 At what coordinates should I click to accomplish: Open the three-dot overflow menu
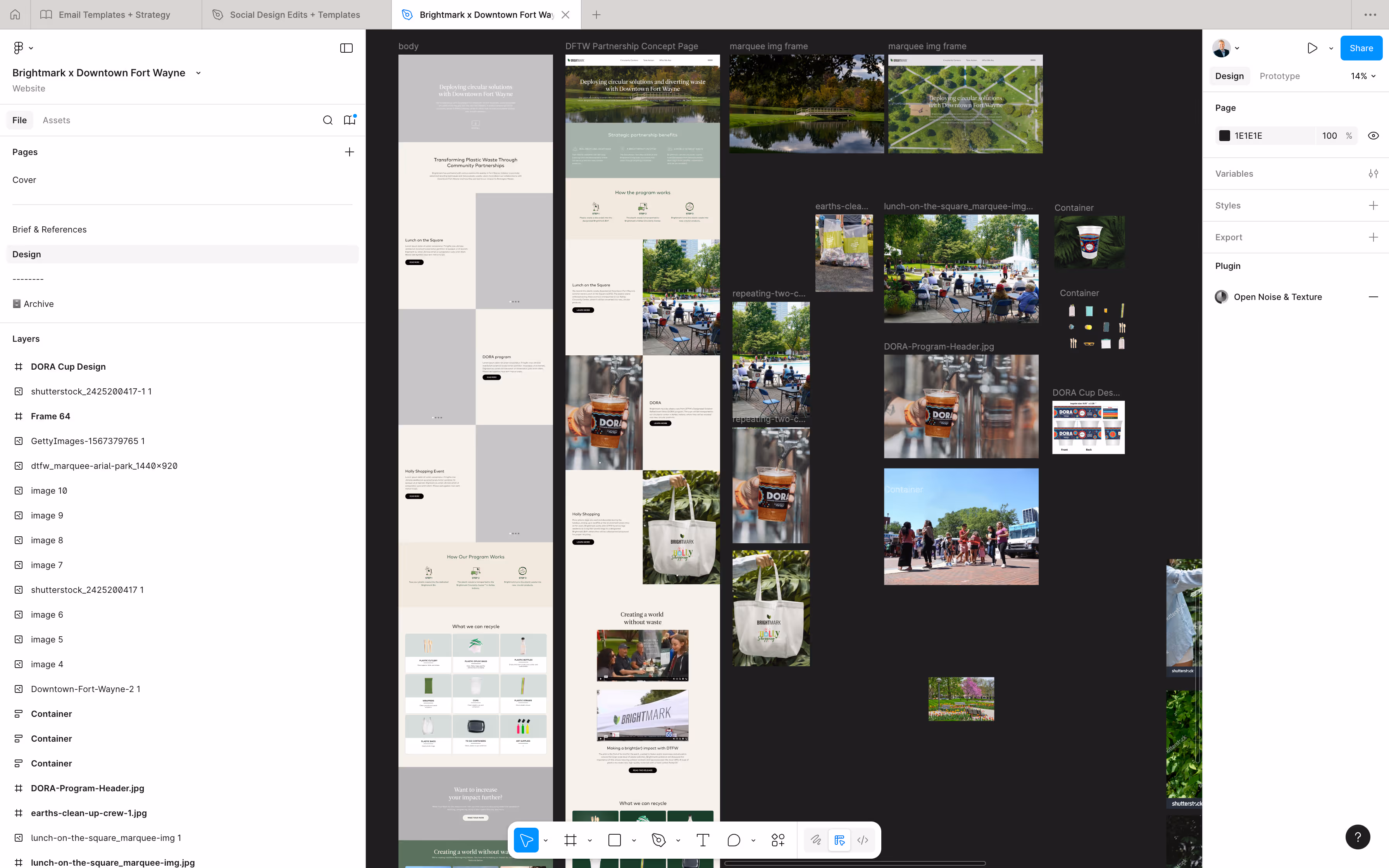pos(1370,15)
